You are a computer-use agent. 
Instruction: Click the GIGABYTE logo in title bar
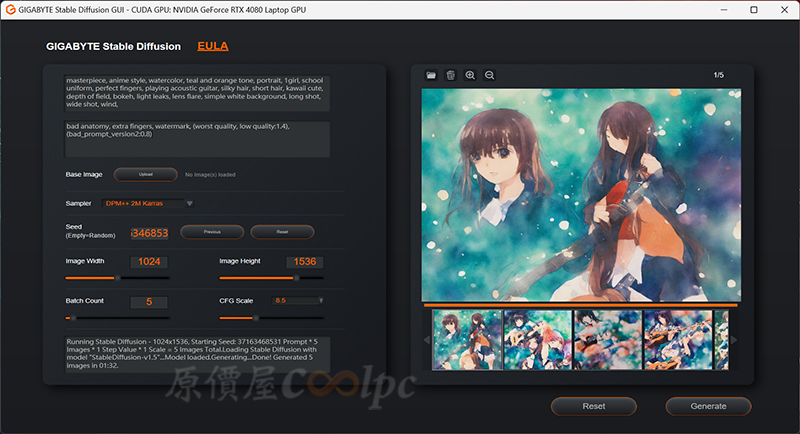[x=10, y=10]
